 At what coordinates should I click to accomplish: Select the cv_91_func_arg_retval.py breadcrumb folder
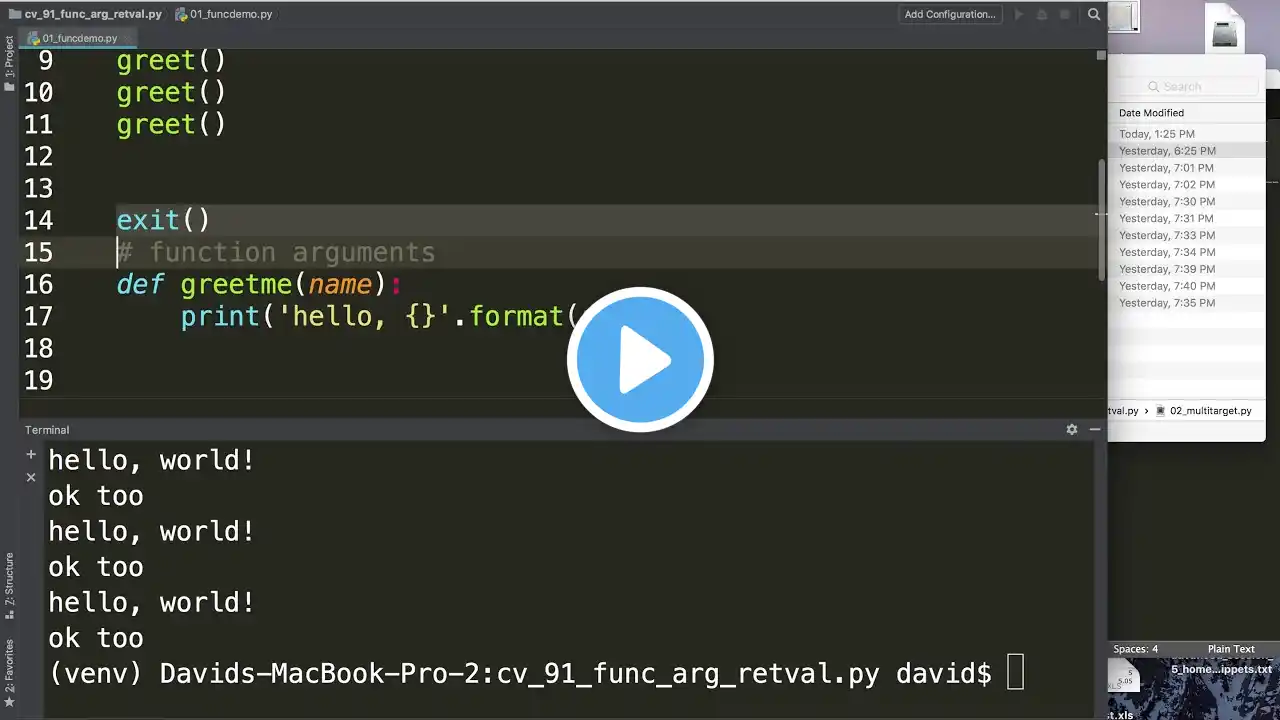click(x=85, y=14)
